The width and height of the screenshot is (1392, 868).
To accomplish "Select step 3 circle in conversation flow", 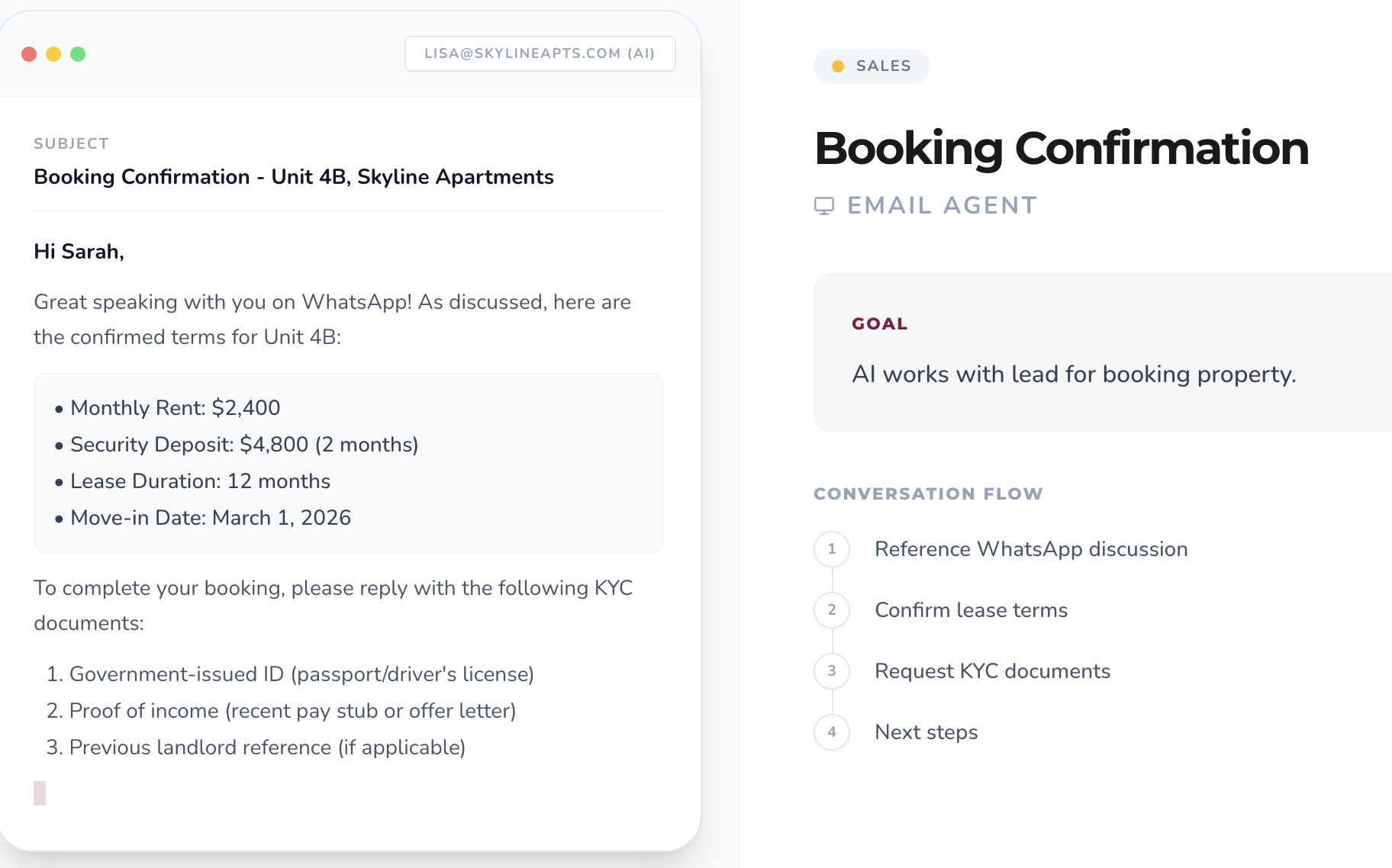I will [x=832, y=671].
